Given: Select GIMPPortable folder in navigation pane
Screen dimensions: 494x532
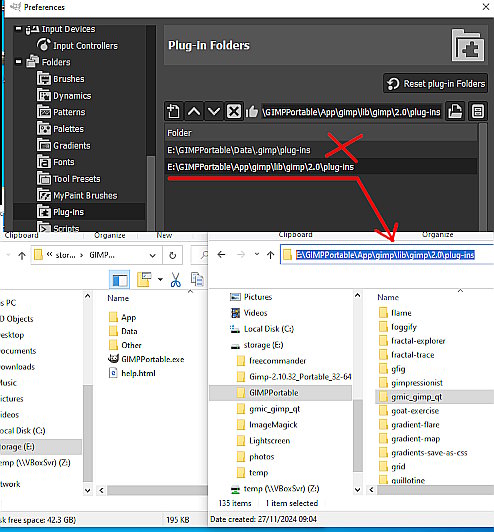Looking at the screenshot, I should (280, 393).
